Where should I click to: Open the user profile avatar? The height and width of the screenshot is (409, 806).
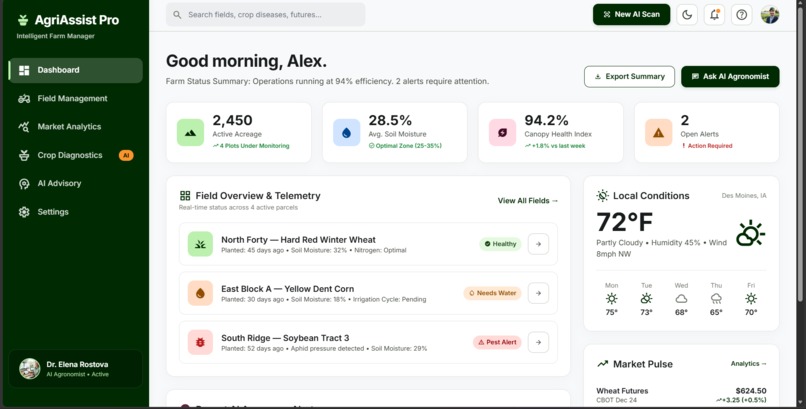click(x=770, y=15)
